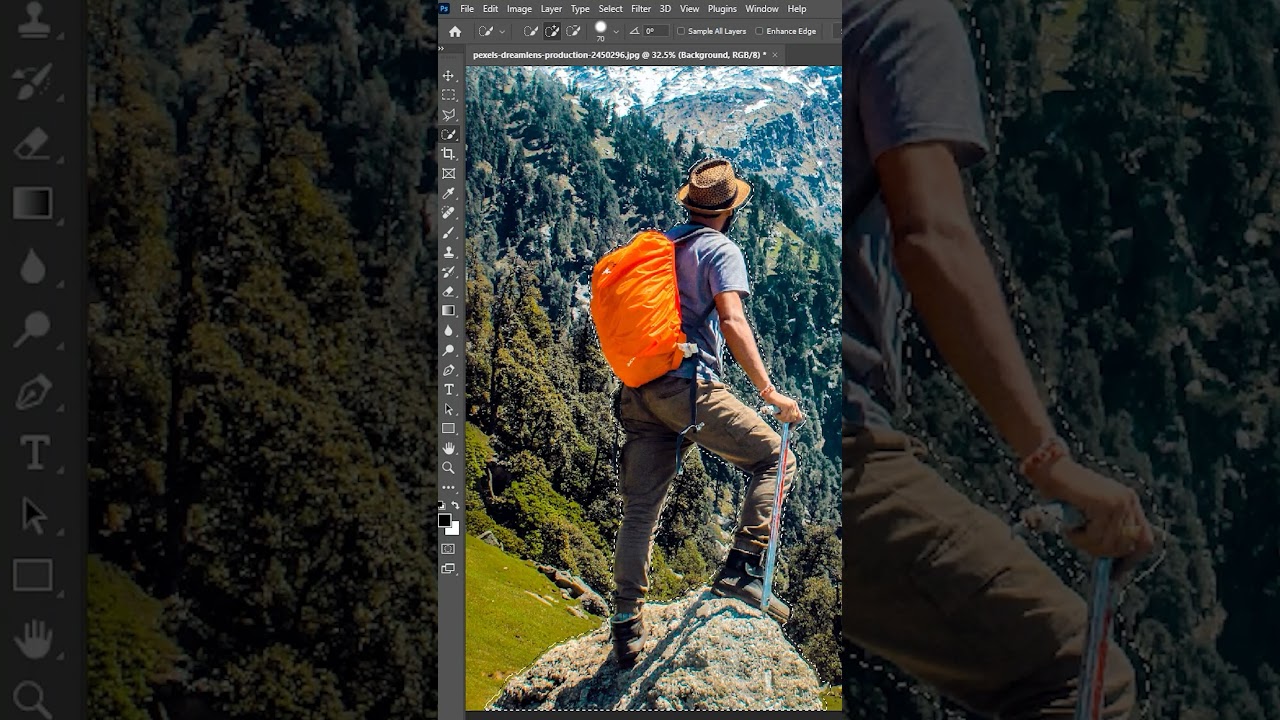Change screen mode via toolbar icon
This screenshot has height=720, width=1280.
[x=448, y=569]
